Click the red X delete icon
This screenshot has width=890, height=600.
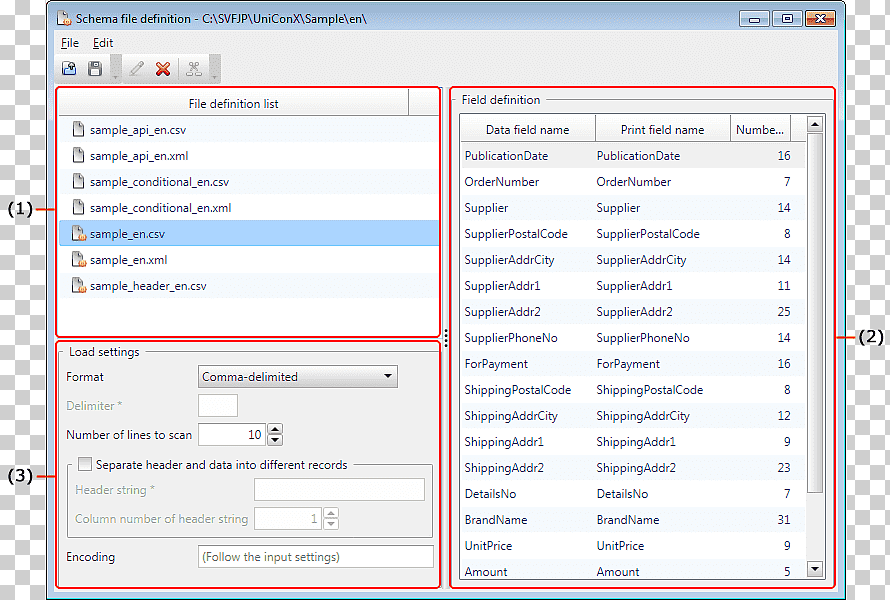point(163,69)
